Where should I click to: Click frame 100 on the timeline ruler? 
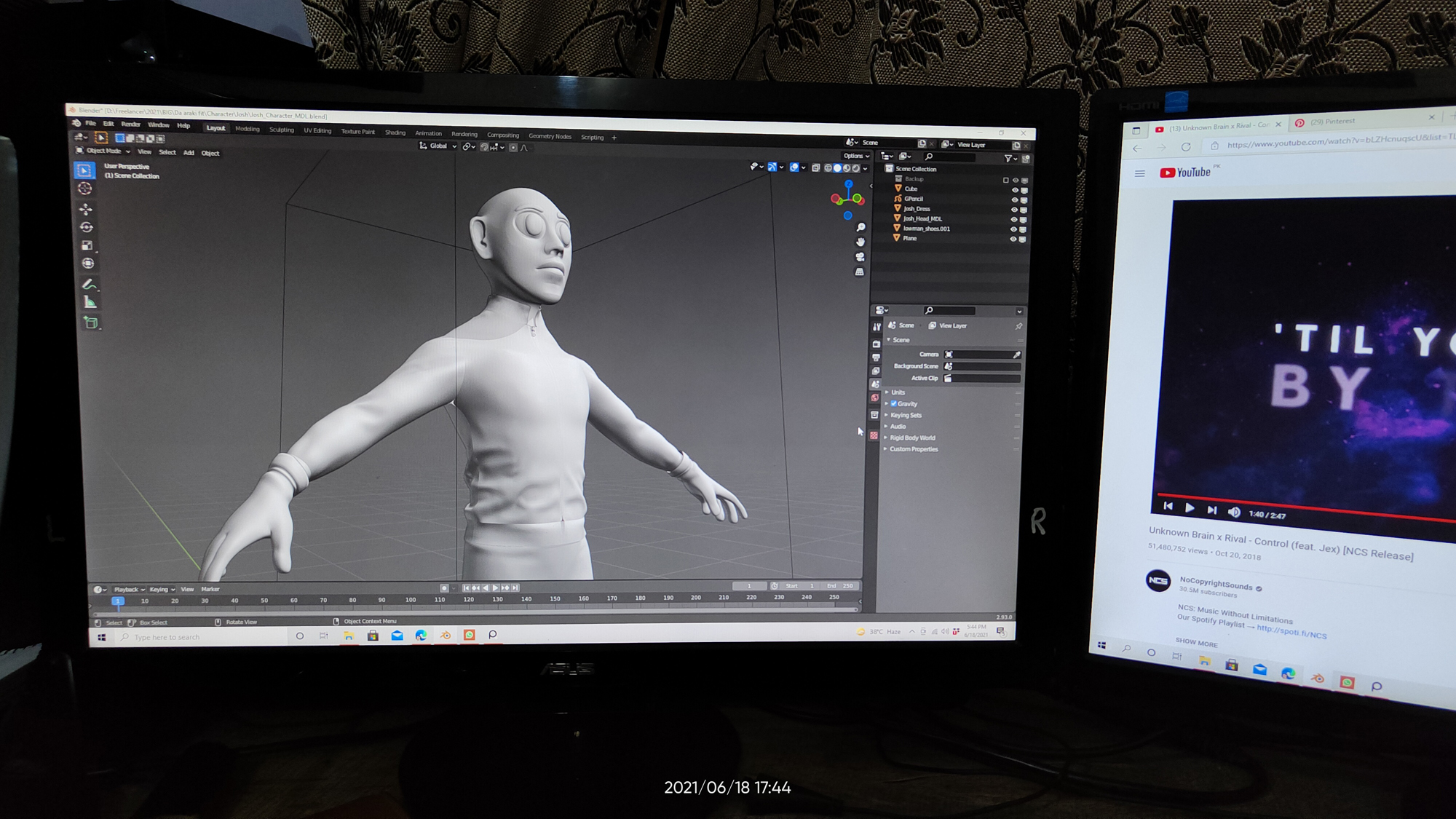[411, 601]
